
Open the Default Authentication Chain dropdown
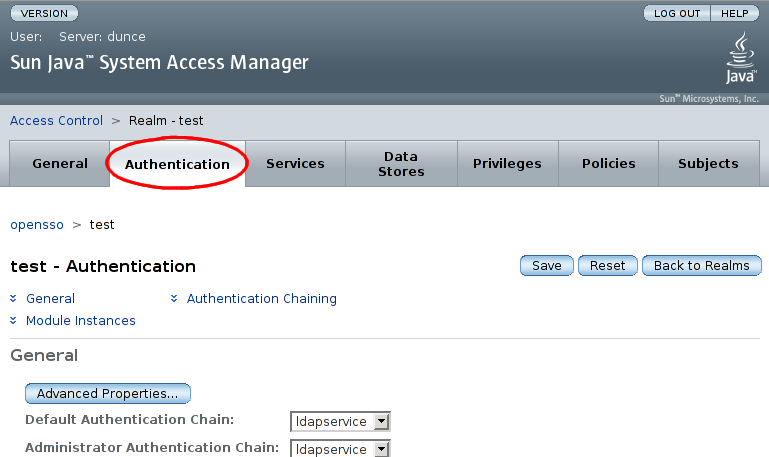coord(340,421)
